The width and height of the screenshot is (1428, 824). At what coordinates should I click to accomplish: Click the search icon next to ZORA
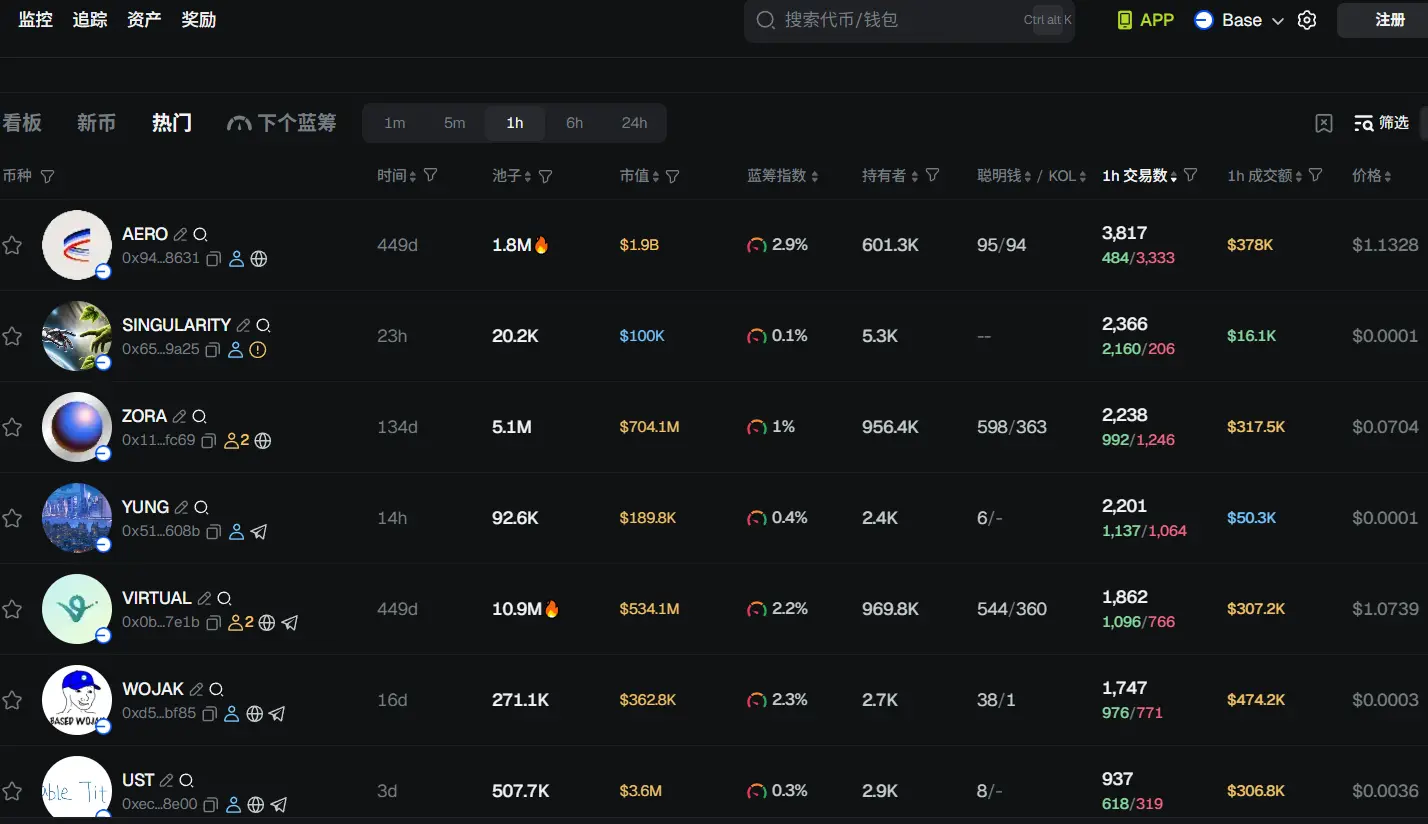(199, 416)
